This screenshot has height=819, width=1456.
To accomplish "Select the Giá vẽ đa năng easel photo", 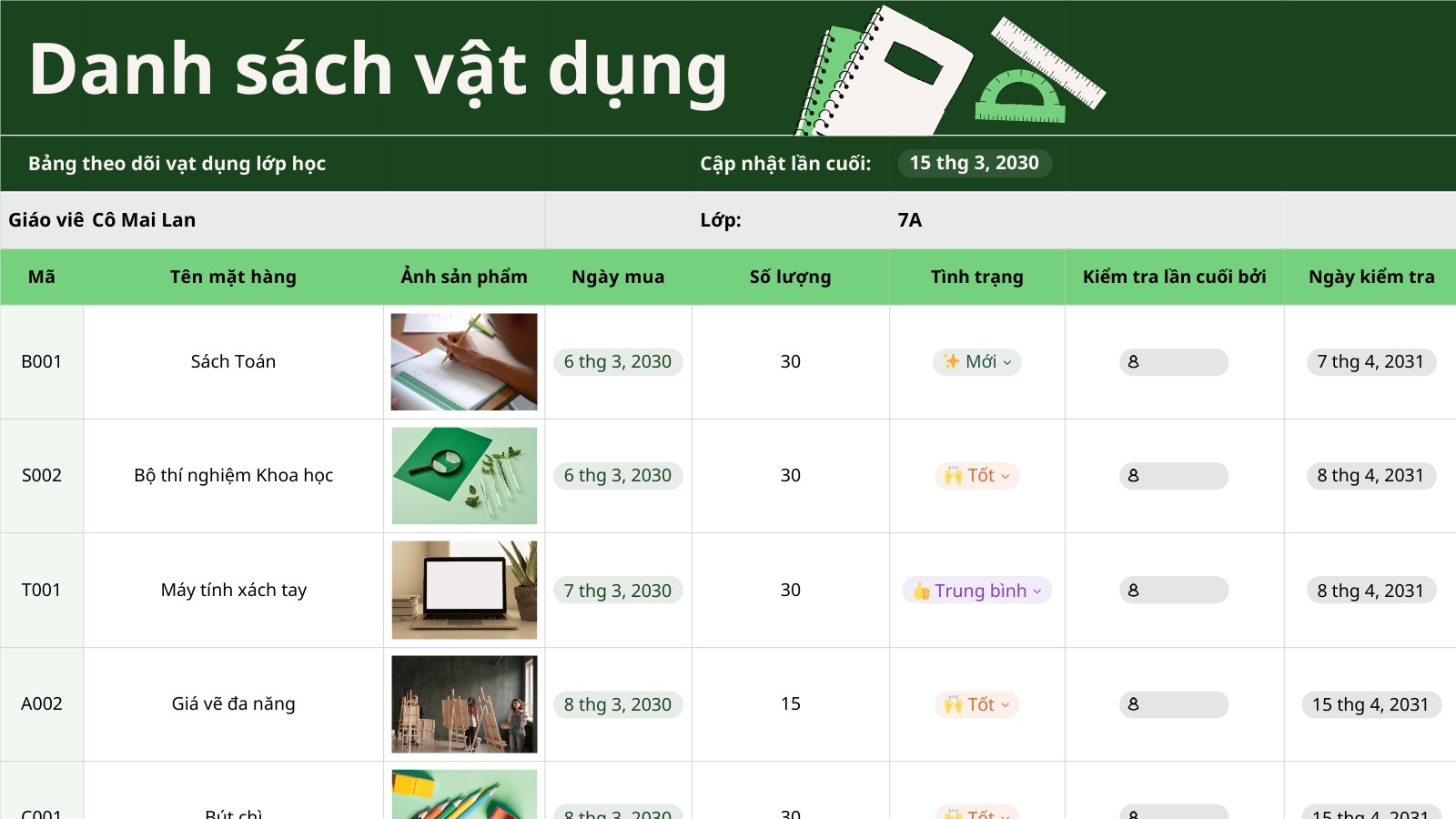I will [x=464, y=704].
